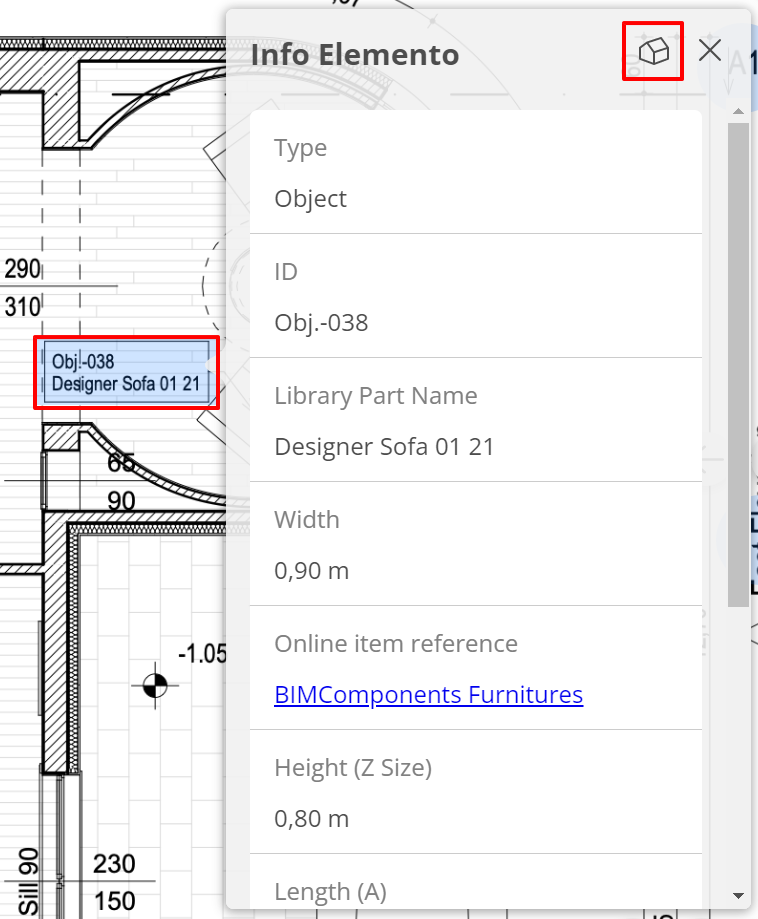Screen dimensions: 758x919
Task: Select the 150 dimension text
Action: [x=114, y=901]
